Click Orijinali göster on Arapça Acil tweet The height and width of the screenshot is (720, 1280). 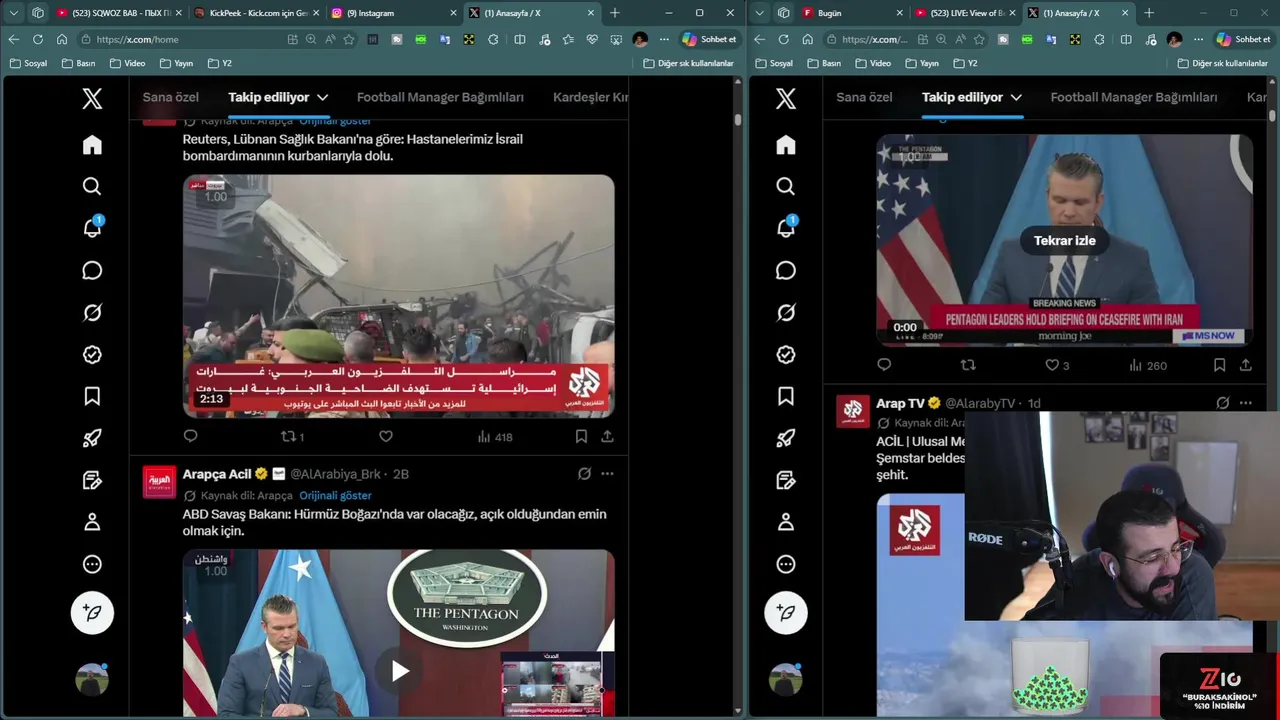click(335, 496)
